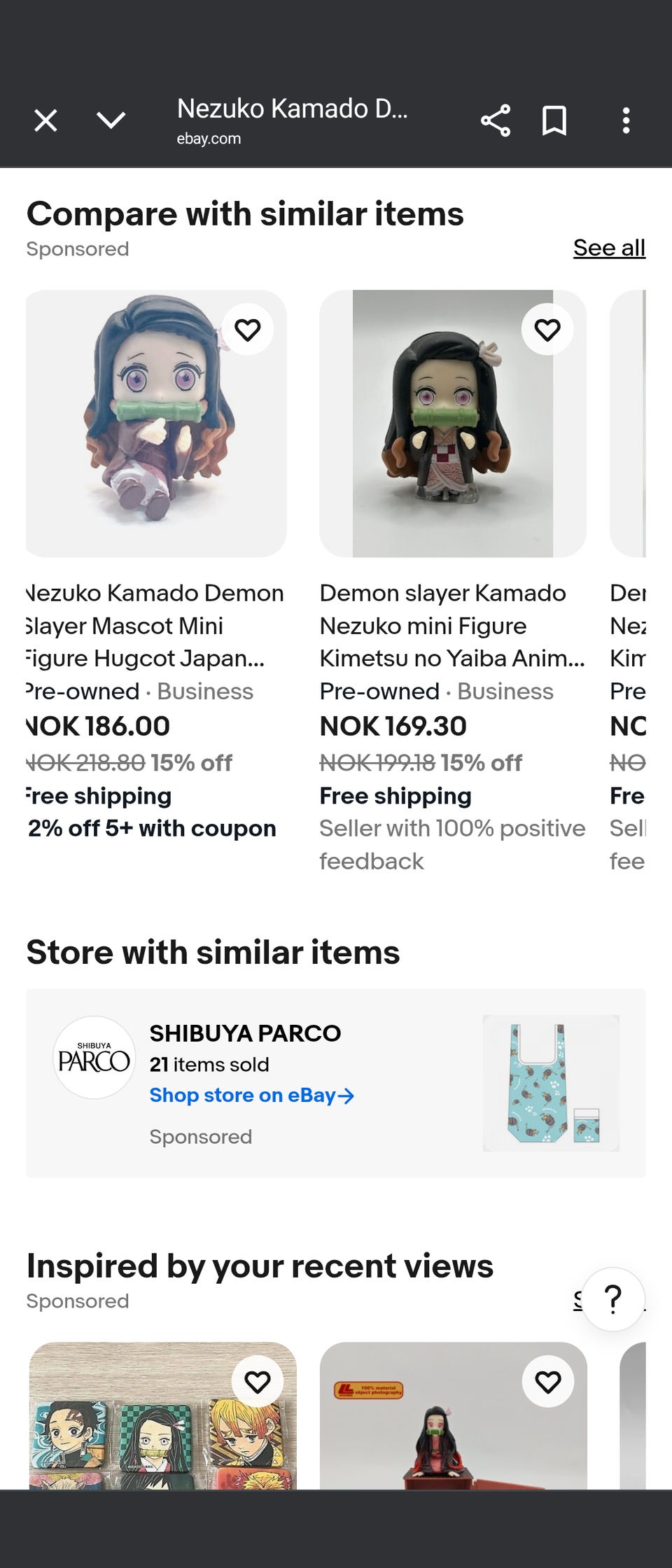Bookmark this page with the bookmark icon

pyautogui.click(x=554, y=120)
